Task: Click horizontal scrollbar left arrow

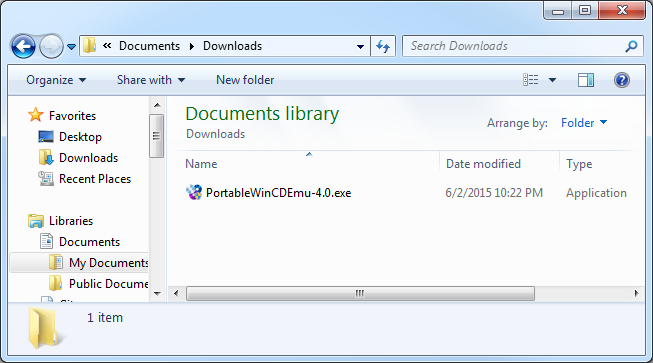Action: [176, 293]
